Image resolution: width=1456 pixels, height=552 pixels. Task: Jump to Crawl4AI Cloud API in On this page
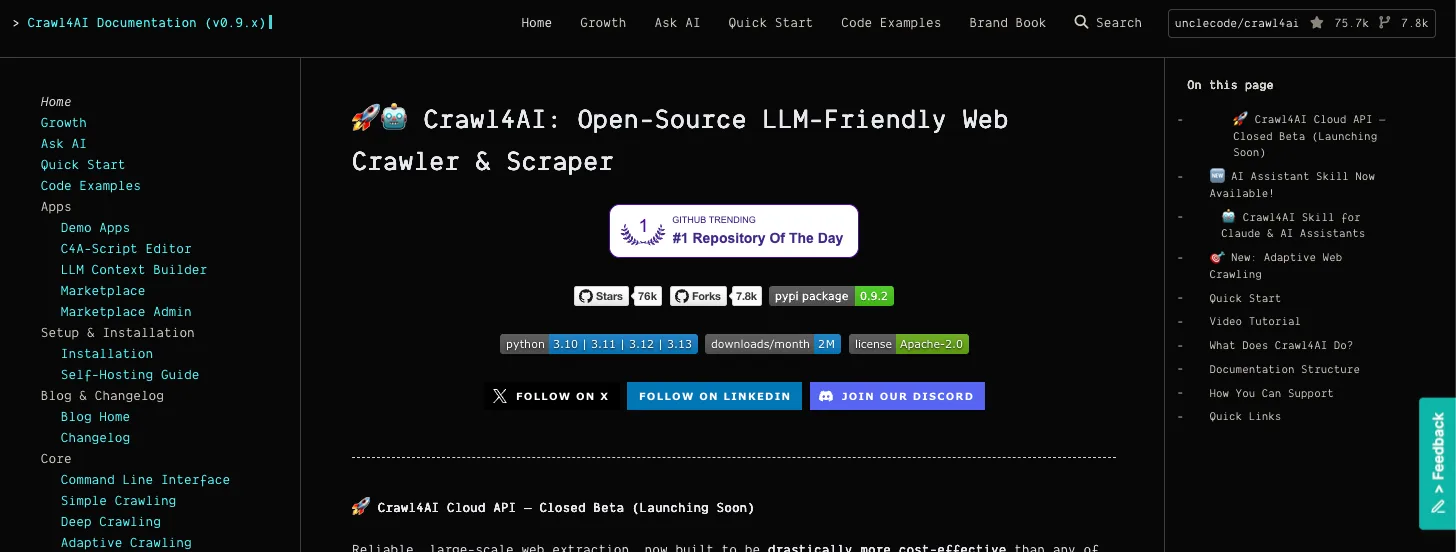[x=1308, y=136]
